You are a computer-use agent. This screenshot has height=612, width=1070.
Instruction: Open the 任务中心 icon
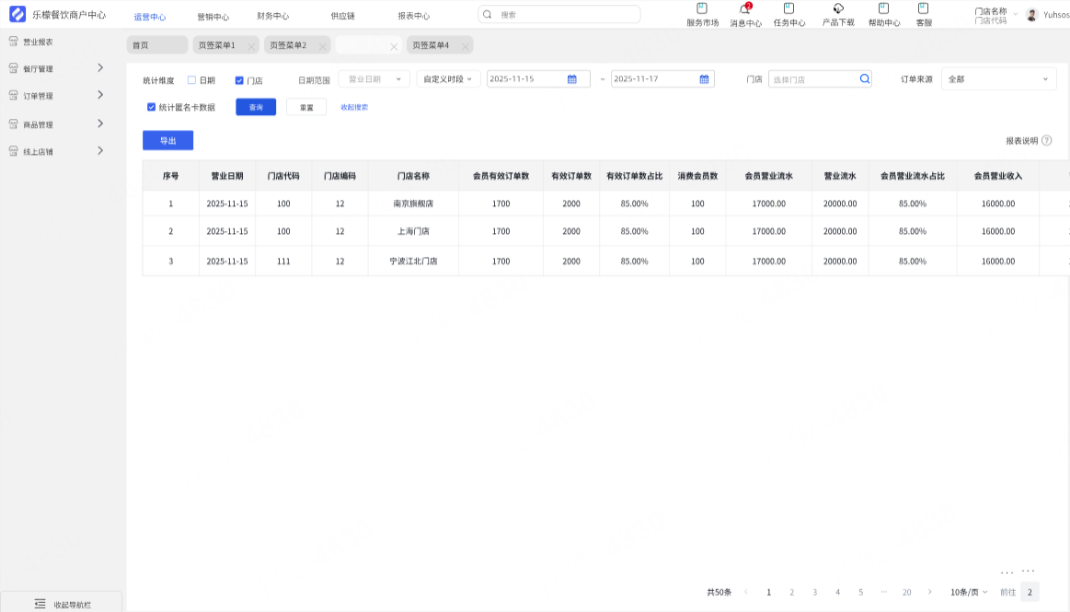click(x=789, y=8)
